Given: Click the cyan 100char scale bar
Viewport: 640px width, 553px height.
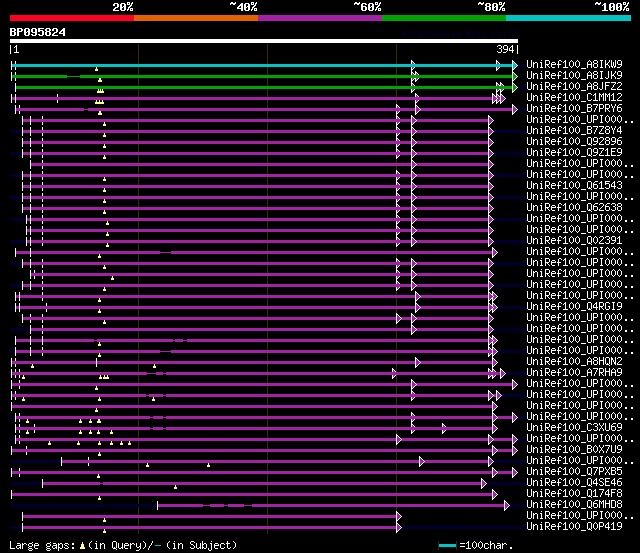Looking at the screenshot, I should click(x=447, y=545).
